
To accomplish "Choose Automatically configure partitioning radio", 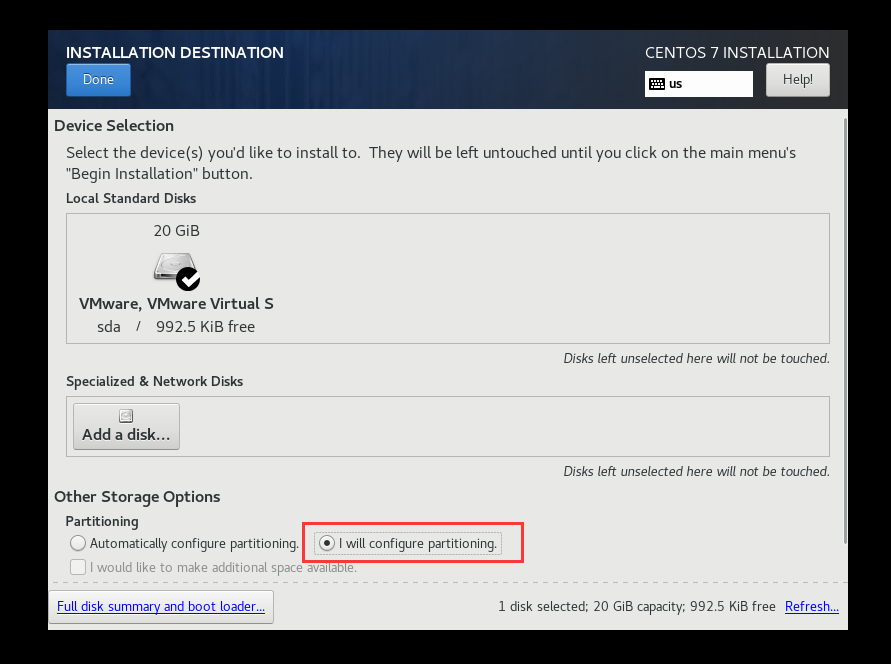I will [78, 544].
